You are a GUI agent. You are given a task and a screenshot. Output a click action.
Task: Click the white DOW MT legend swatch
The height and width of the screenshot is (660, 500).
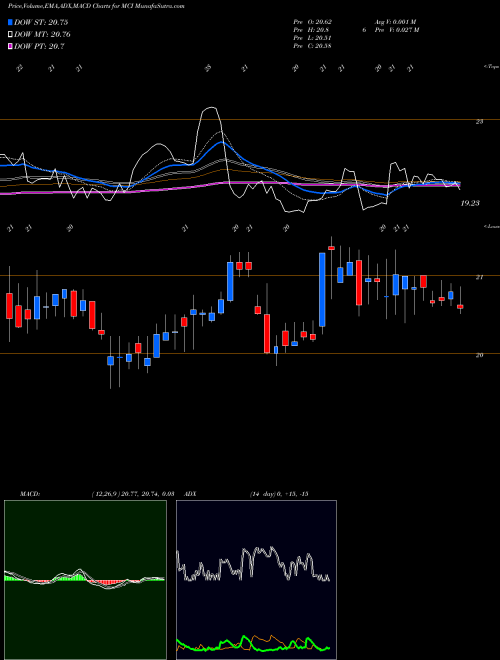pos(10,34)
